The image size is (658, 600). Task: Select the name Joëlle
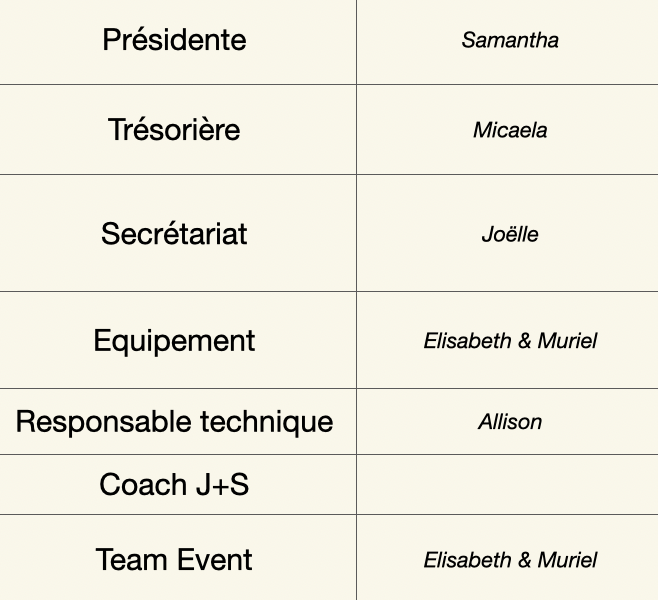tap(510, 235)
